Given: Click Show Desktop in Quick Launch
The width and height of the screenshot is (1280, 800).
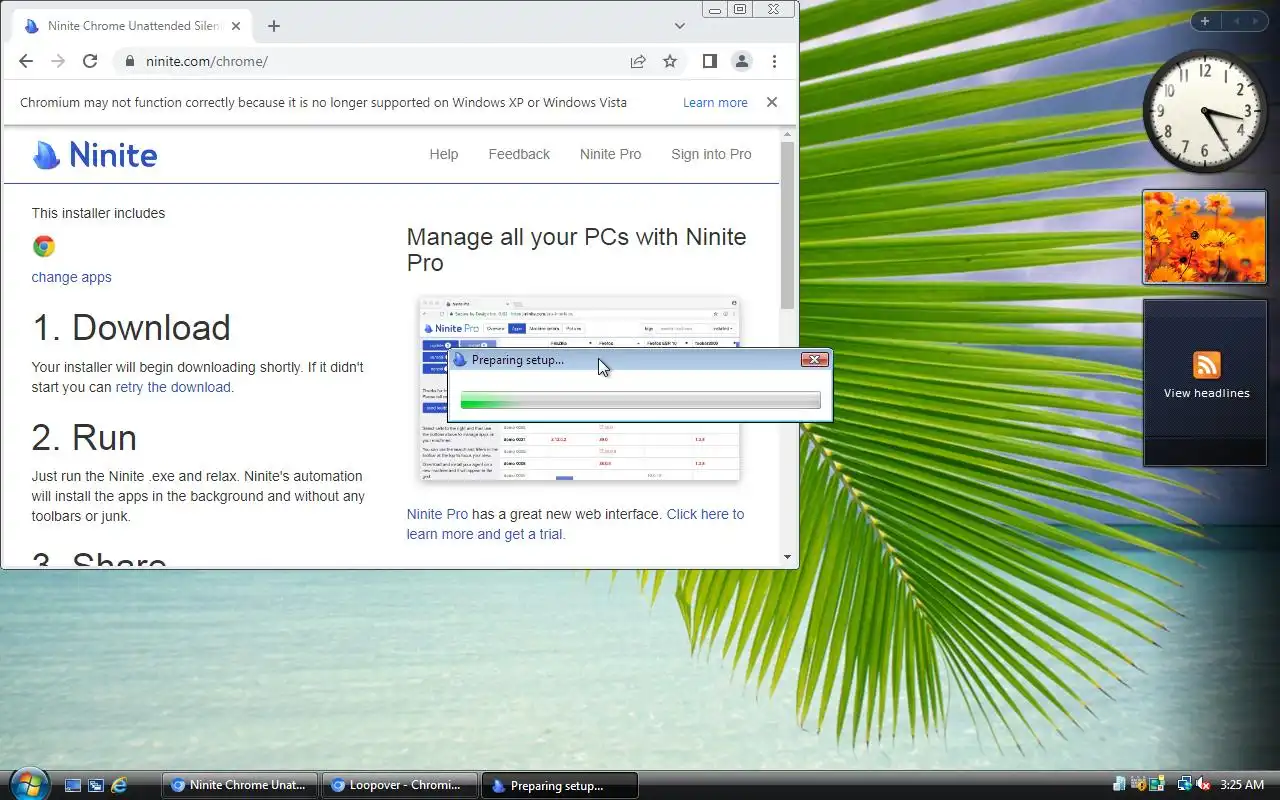Looking at the screenshot, I should [73, 786].
